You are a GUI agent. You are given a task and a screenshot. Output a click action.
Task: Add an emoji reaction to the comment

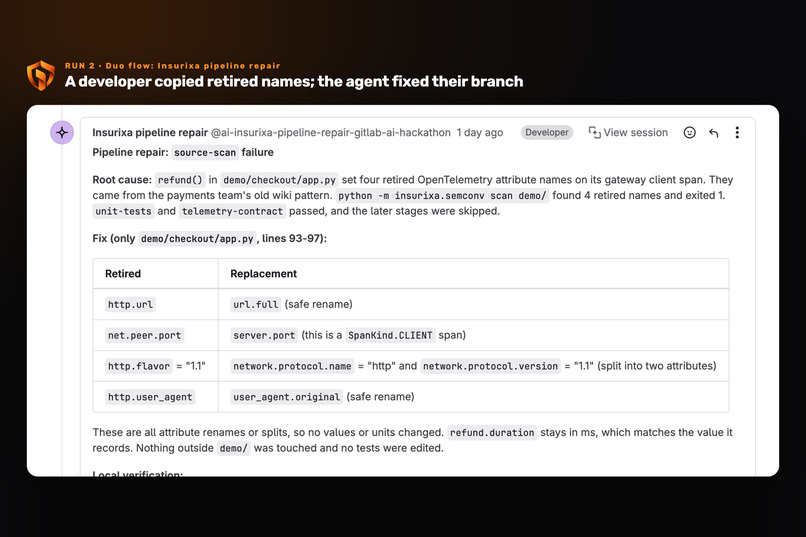[x=689, y=133]
